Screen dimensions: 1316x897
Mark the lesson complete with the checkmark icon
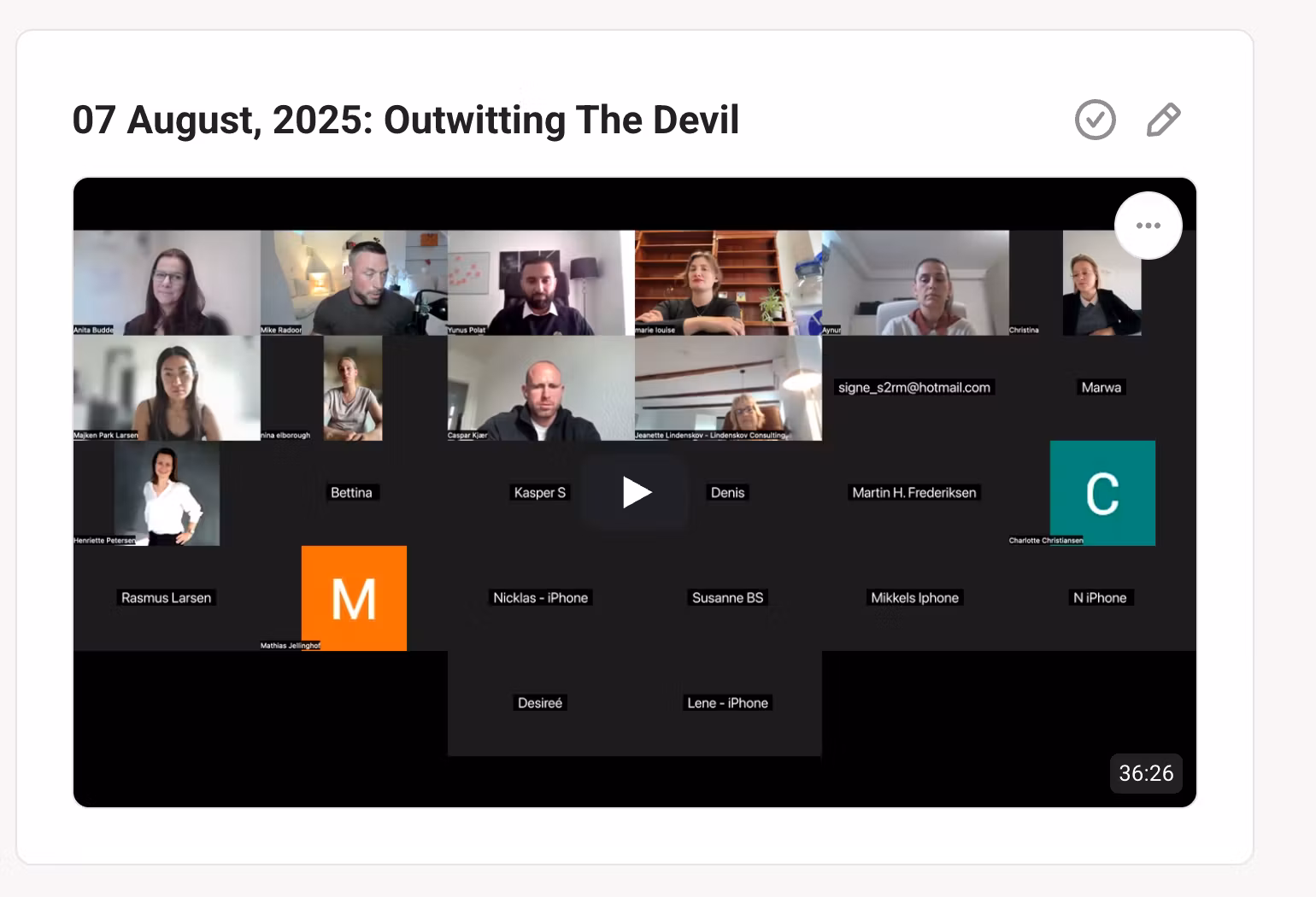click(1095, 120)
